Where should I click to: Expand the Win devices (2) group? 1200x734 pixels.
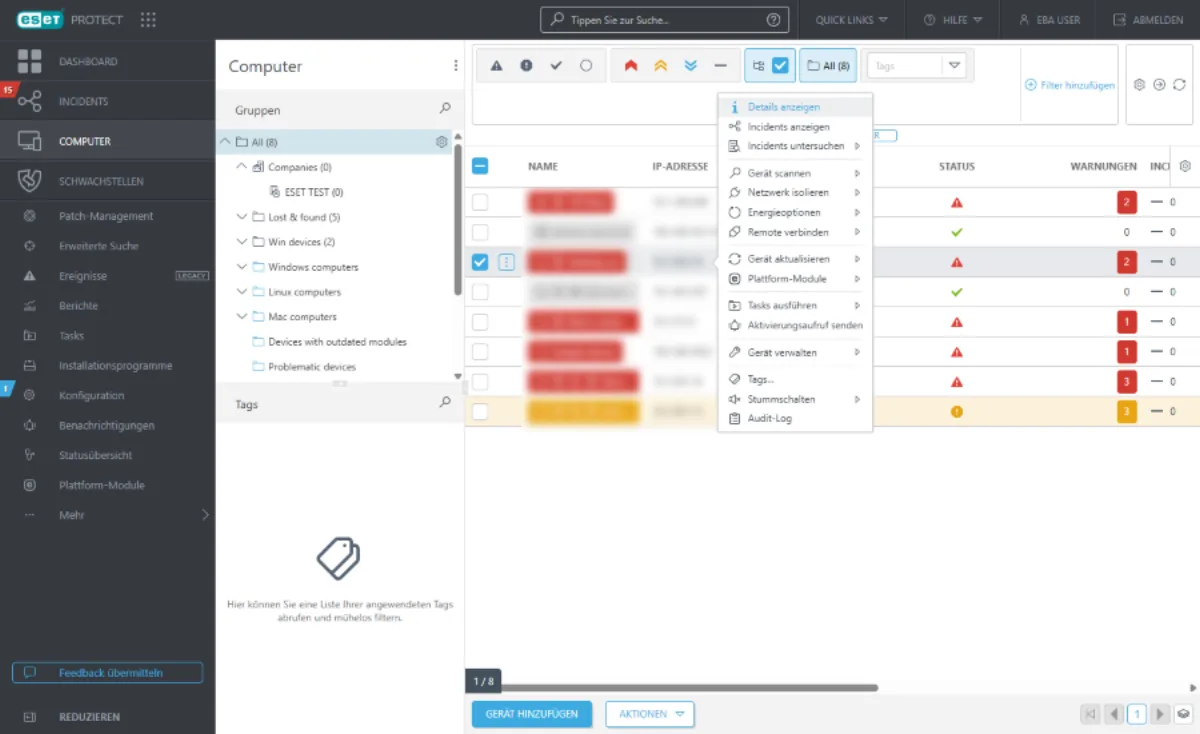click(x=242, y=242)
